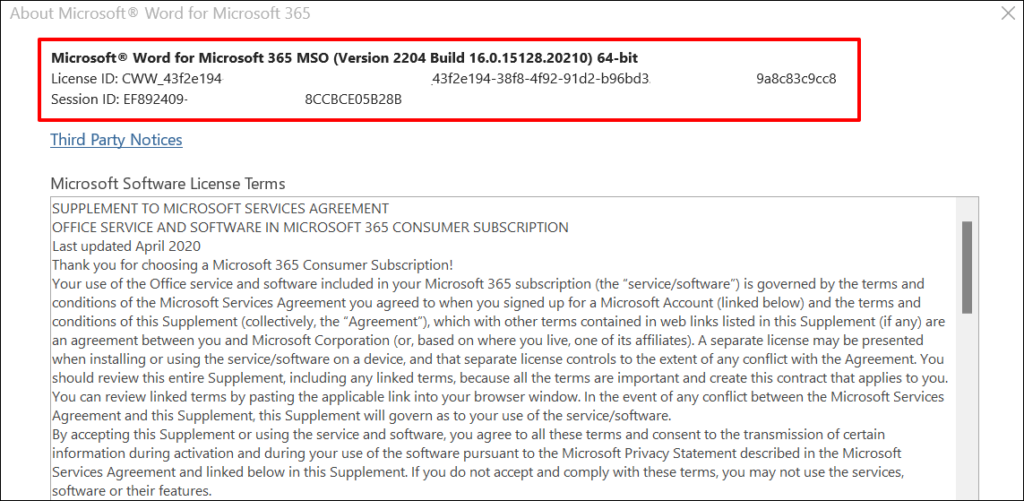Close the About Microsoft Word dialog
The width and height of the screenshot is (1024, 501).
click(1005, 13)
